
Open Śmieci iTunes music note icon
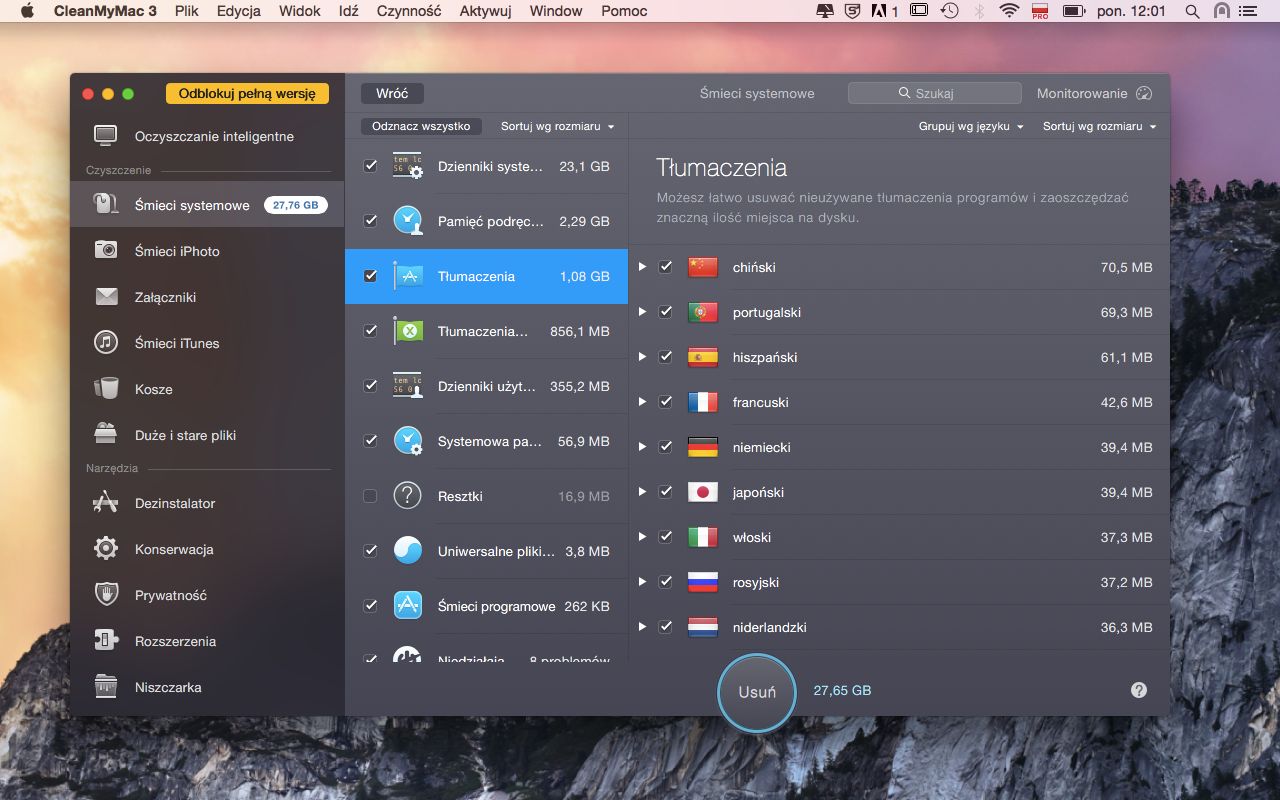pyautogui.click(x=106, y=343)
